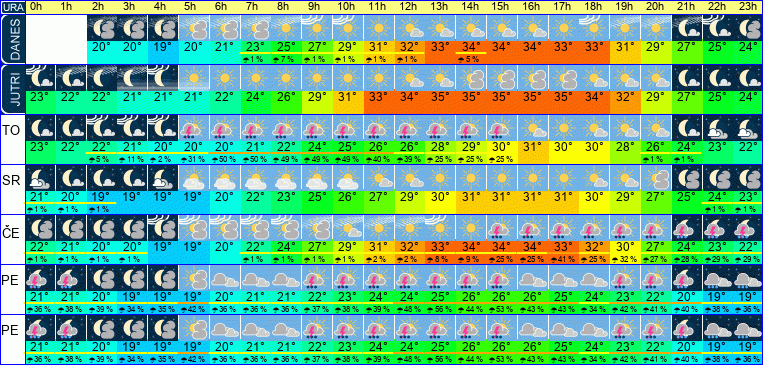This screenshot has width=763, height=365.
Task: Click the TO 50% precipitation at 6h
Action: coord(225,159)
